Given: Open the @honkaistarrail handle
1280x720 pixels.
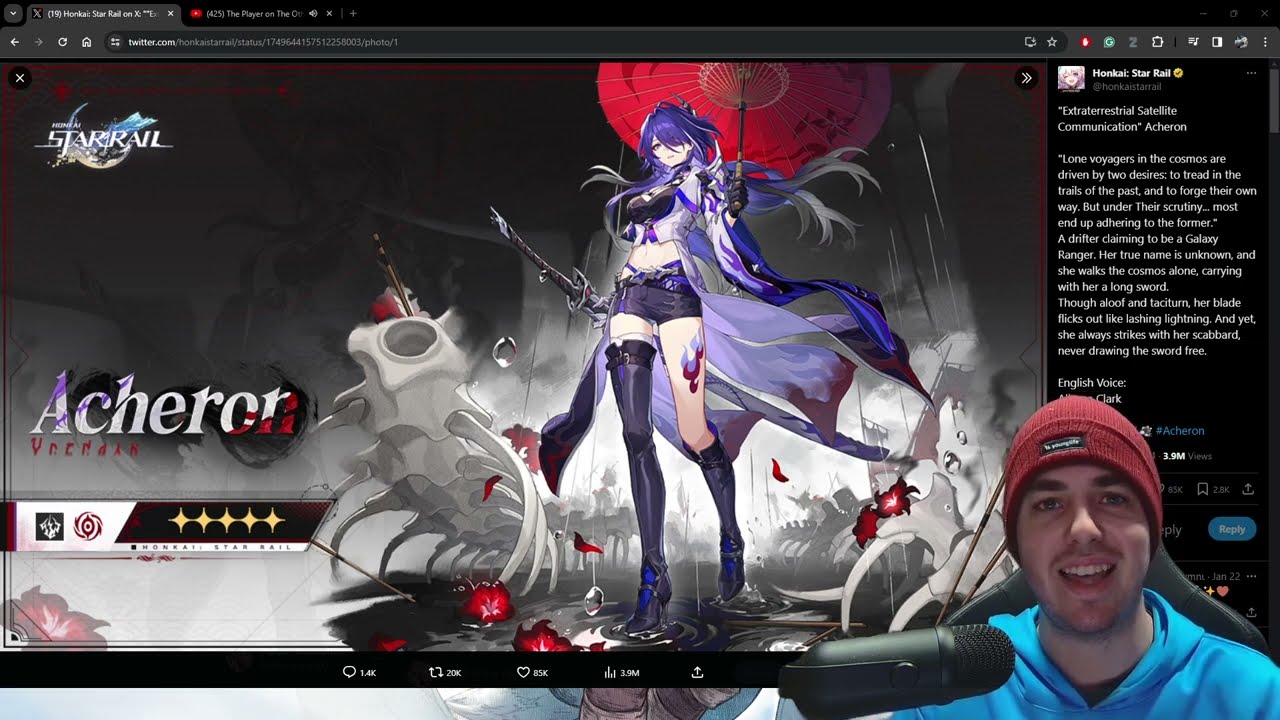Looking at the screenshot, I should tap(1127, 87).
